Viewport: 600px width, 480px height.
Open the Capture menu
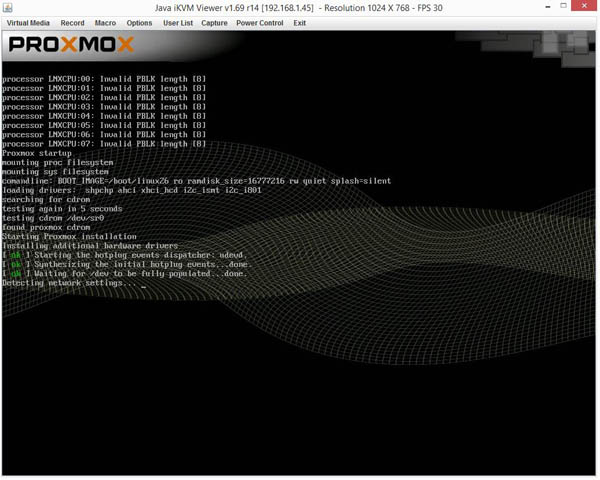pos(214,23)
